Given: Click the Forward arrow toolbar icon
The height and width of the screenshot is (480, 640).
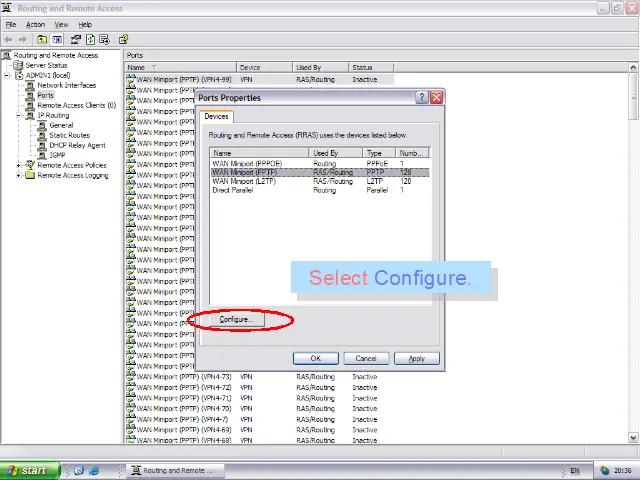Looking at the screenshot, I should click(22, 40).
